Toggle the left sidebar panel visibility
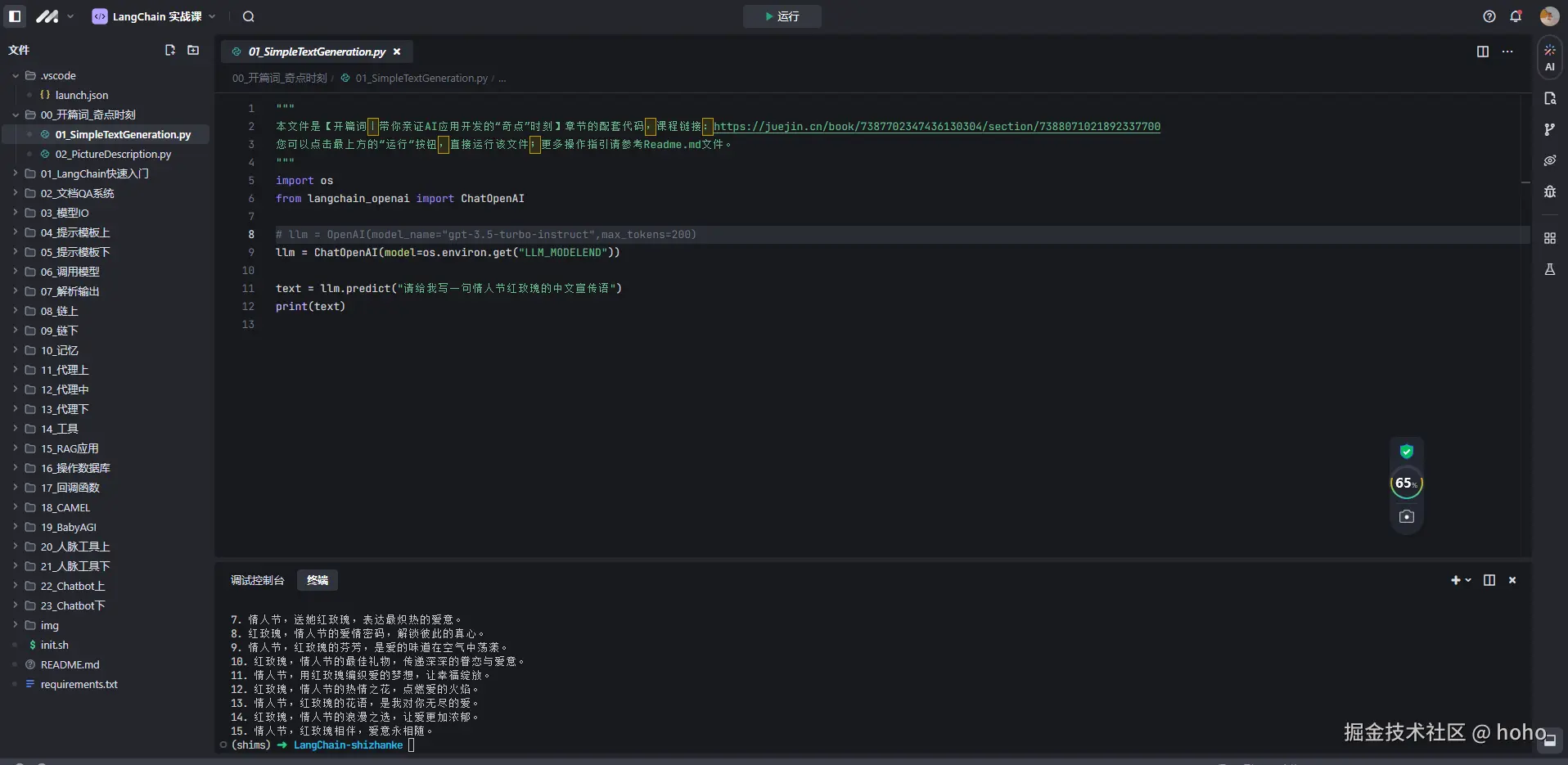This screenshot has width=1568, height=765. tap(15, 16)
